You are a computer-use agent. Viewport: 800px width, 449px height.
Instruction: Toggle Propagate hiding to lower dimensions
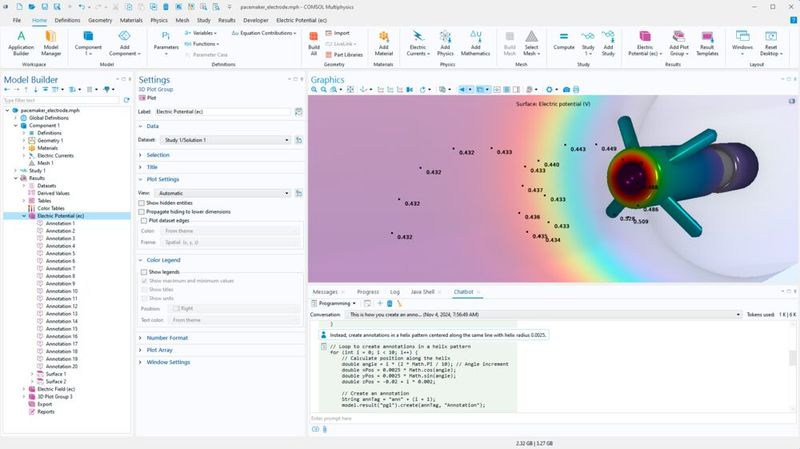tap(141, 212)
